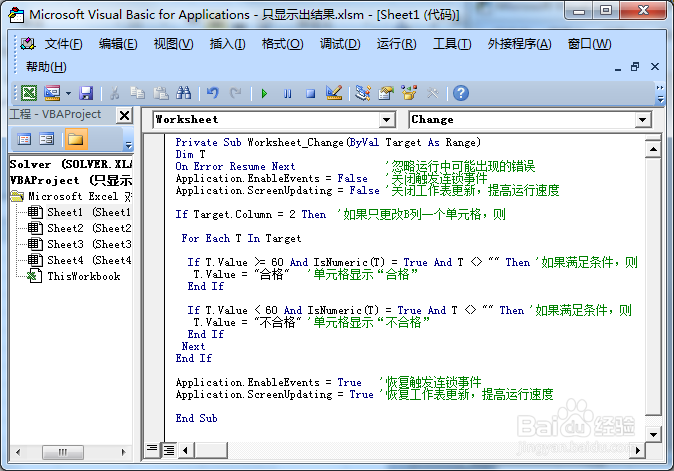
Task: Click the project panel horizontal scrollbar thumb
Action: [x=63, y=452]
